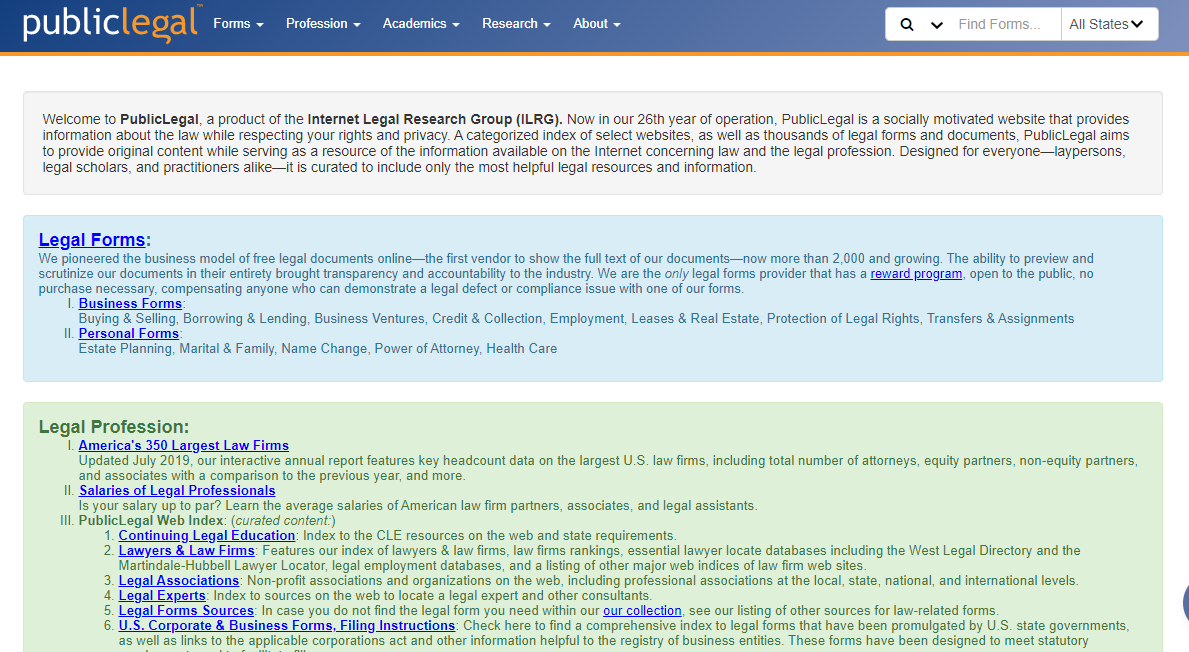Open the About menu
Image resolution: width=1189 pixels, height=652 pixels.
click(597, 24)
